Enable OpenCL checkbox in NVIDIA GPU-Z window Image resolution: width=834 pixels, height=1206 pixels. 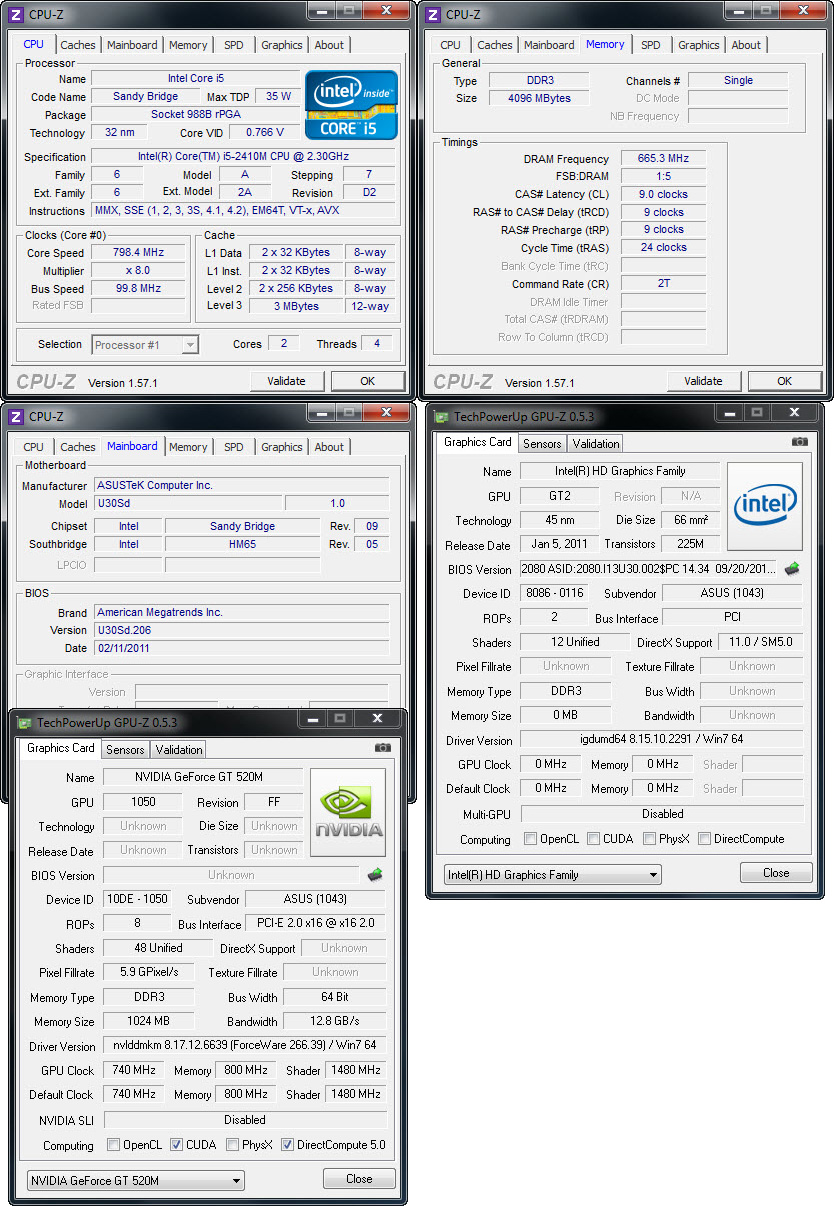coord(114,1145)
